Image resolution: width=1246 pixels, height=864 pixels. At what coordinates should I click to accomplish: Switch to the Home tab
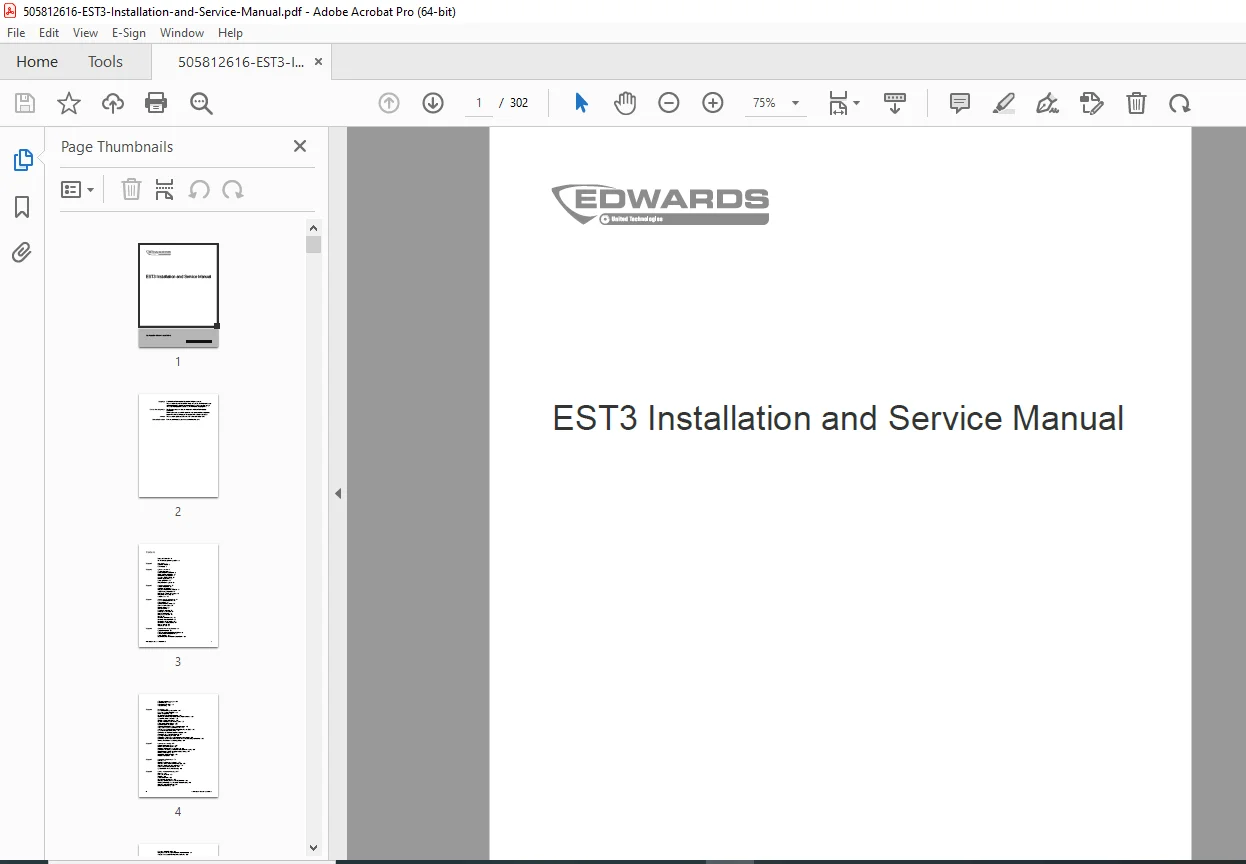click(37, 62)
